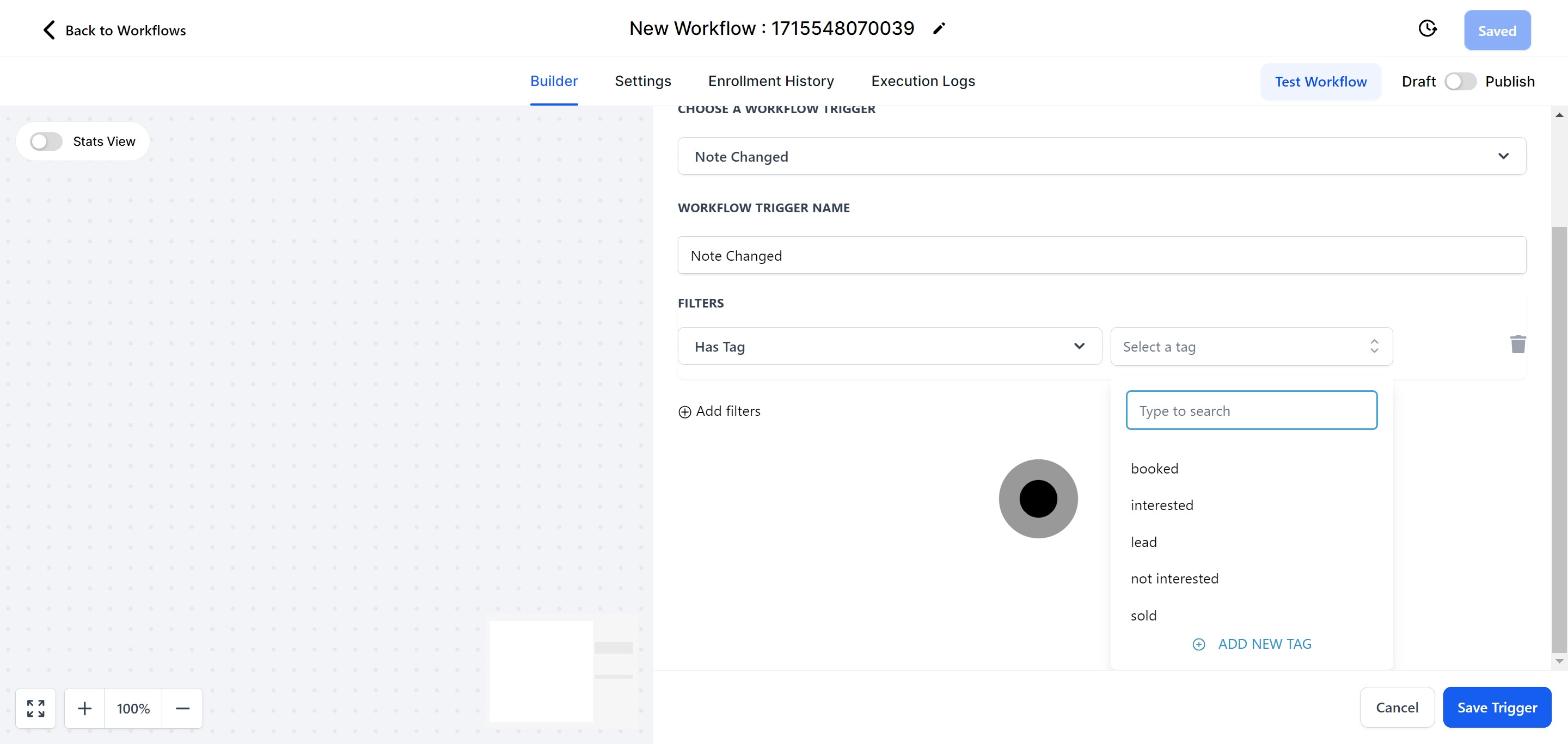Zoom in with the plus icon
The height and width of the screenshot is (744, 1568).
pyautogui.click(x=84, y=708)
